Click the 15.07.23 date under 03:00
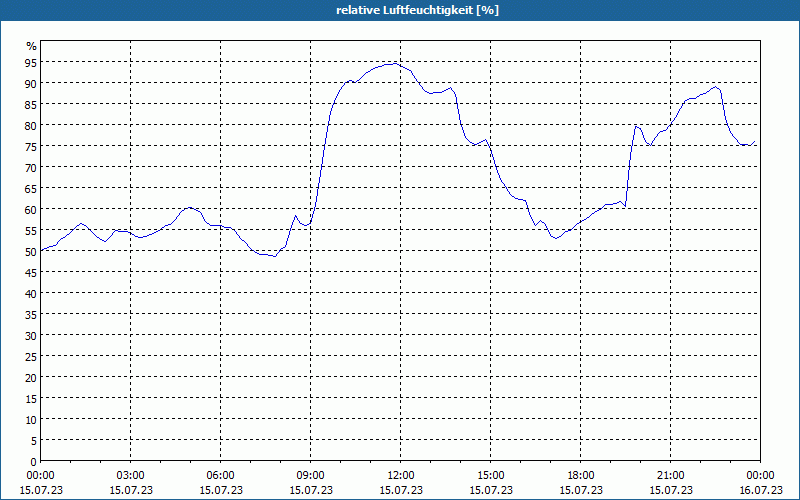Viewport: 800px width, 500px height. coord(131,490)
